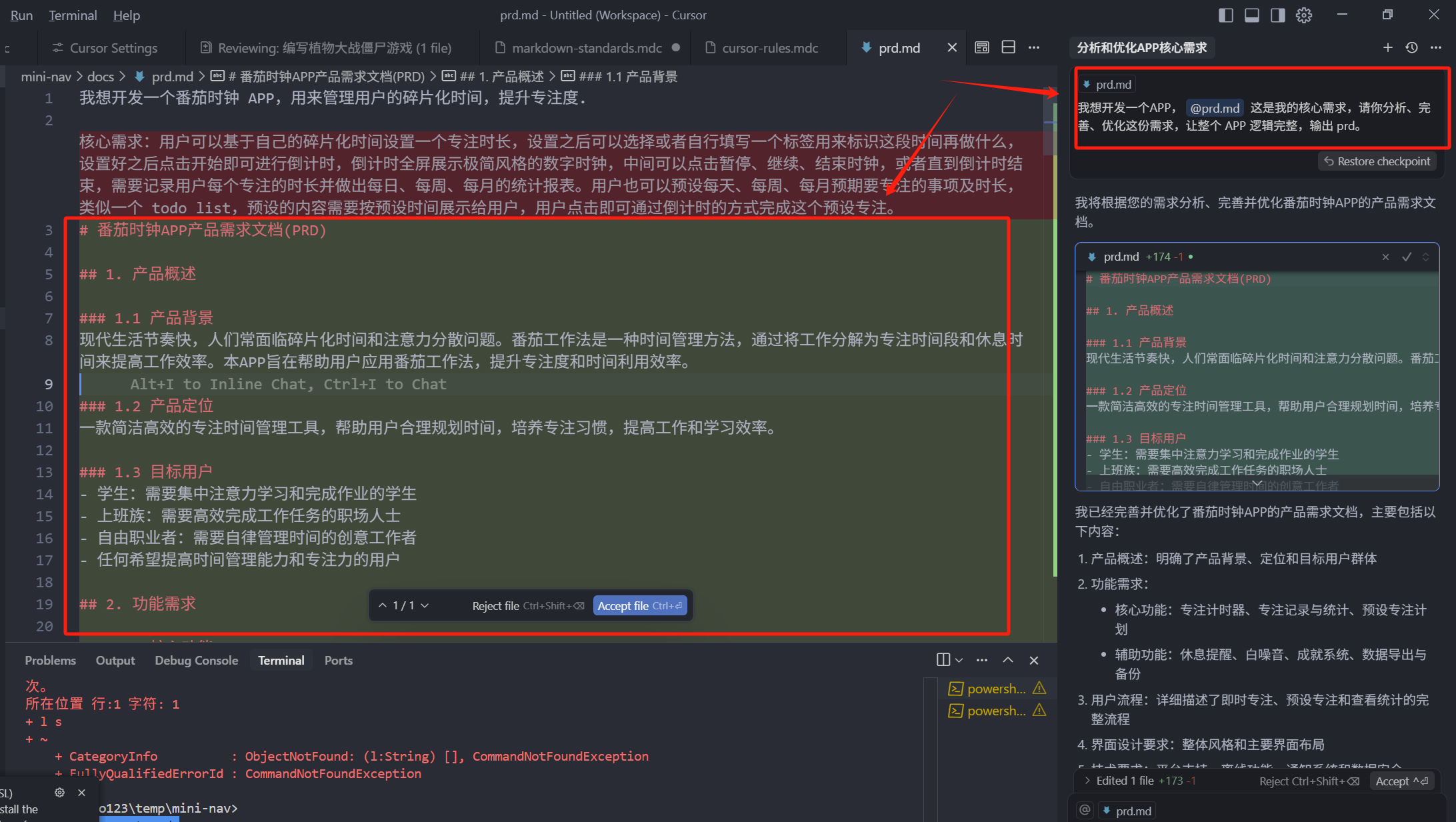Open the Help menu
The height and width of the screenshot is (822, 1456).
tap(126, 15)
